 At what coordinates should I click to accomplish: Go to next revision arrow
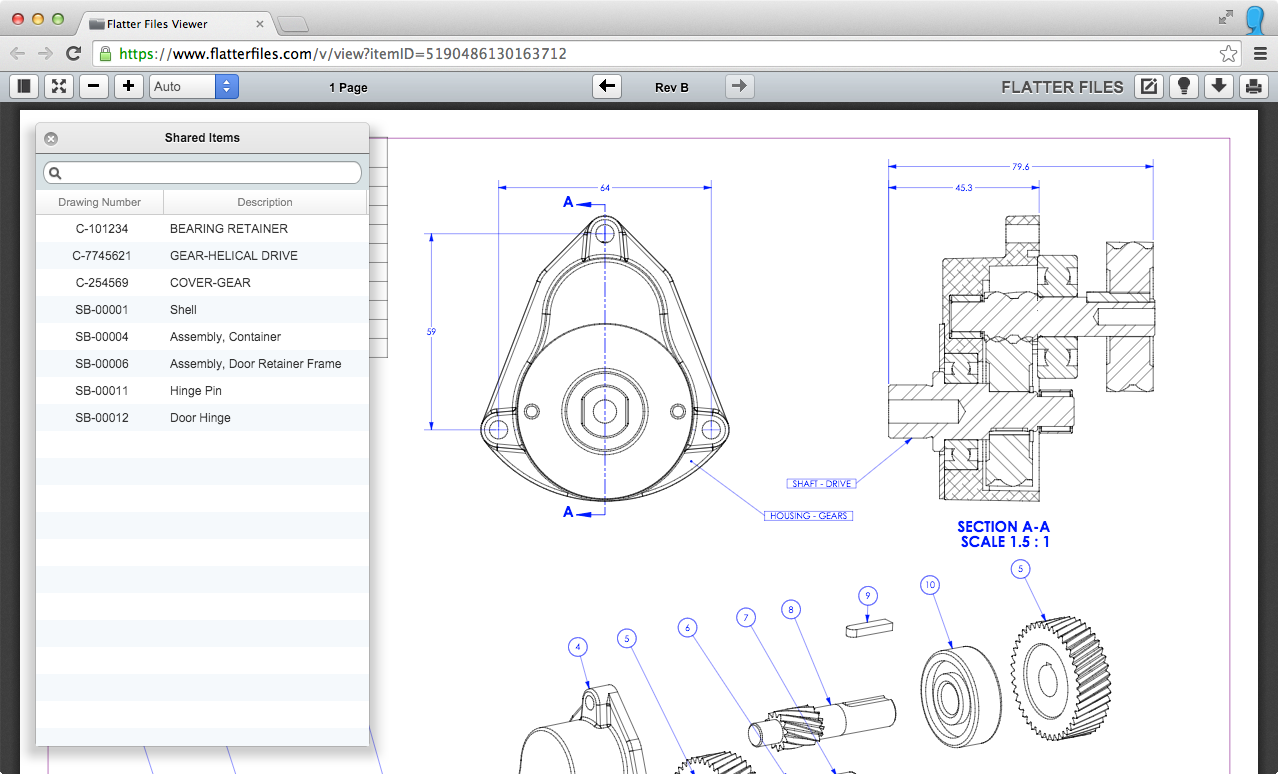tap(739, 87)
